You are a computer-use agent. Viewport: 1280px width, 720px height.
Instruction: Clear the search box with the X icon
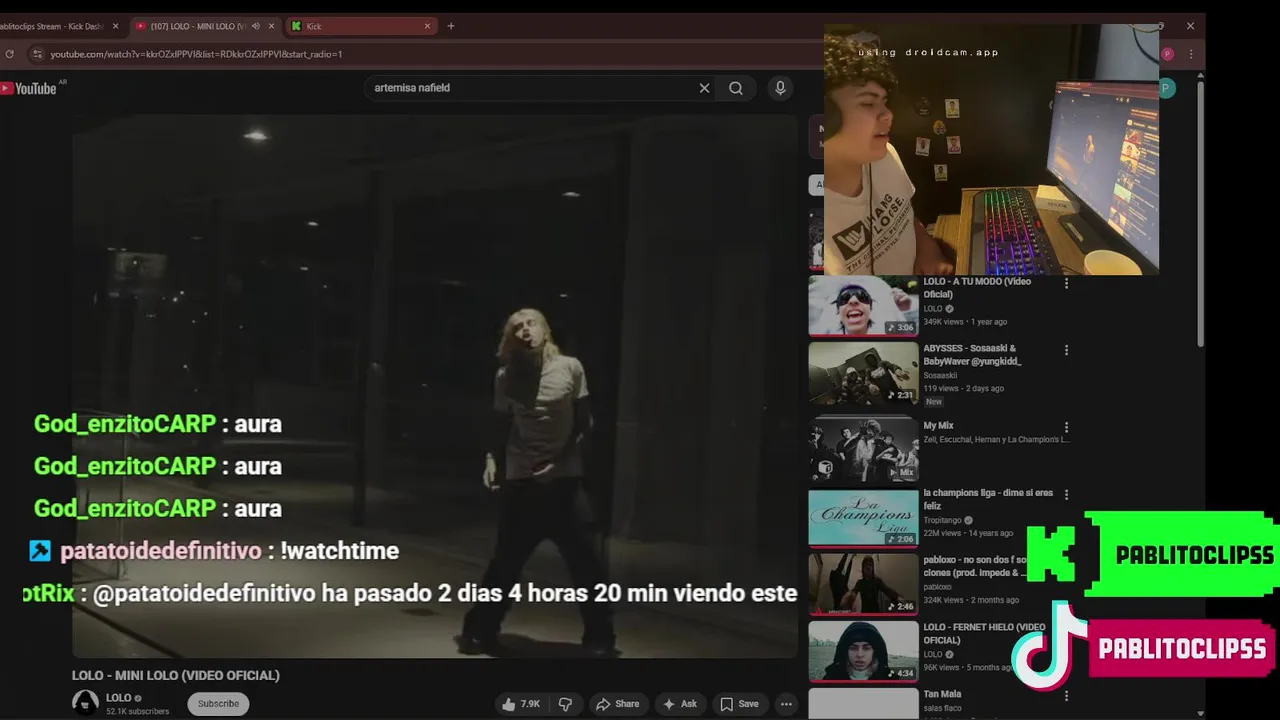tap(704, 88)
